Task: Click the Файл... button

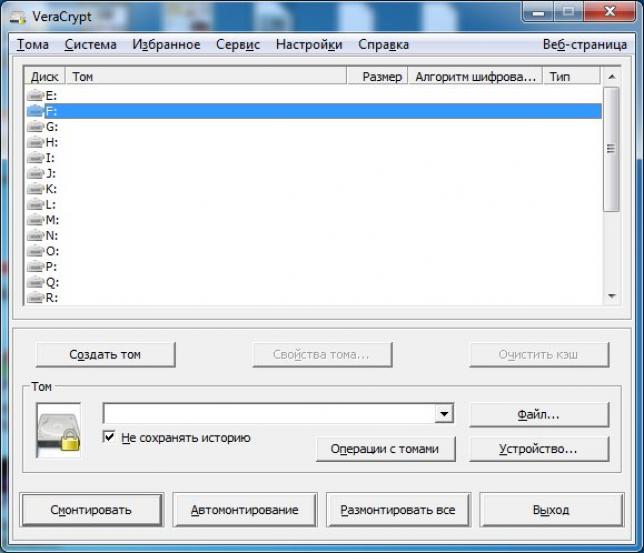Action: pos(538,415)
